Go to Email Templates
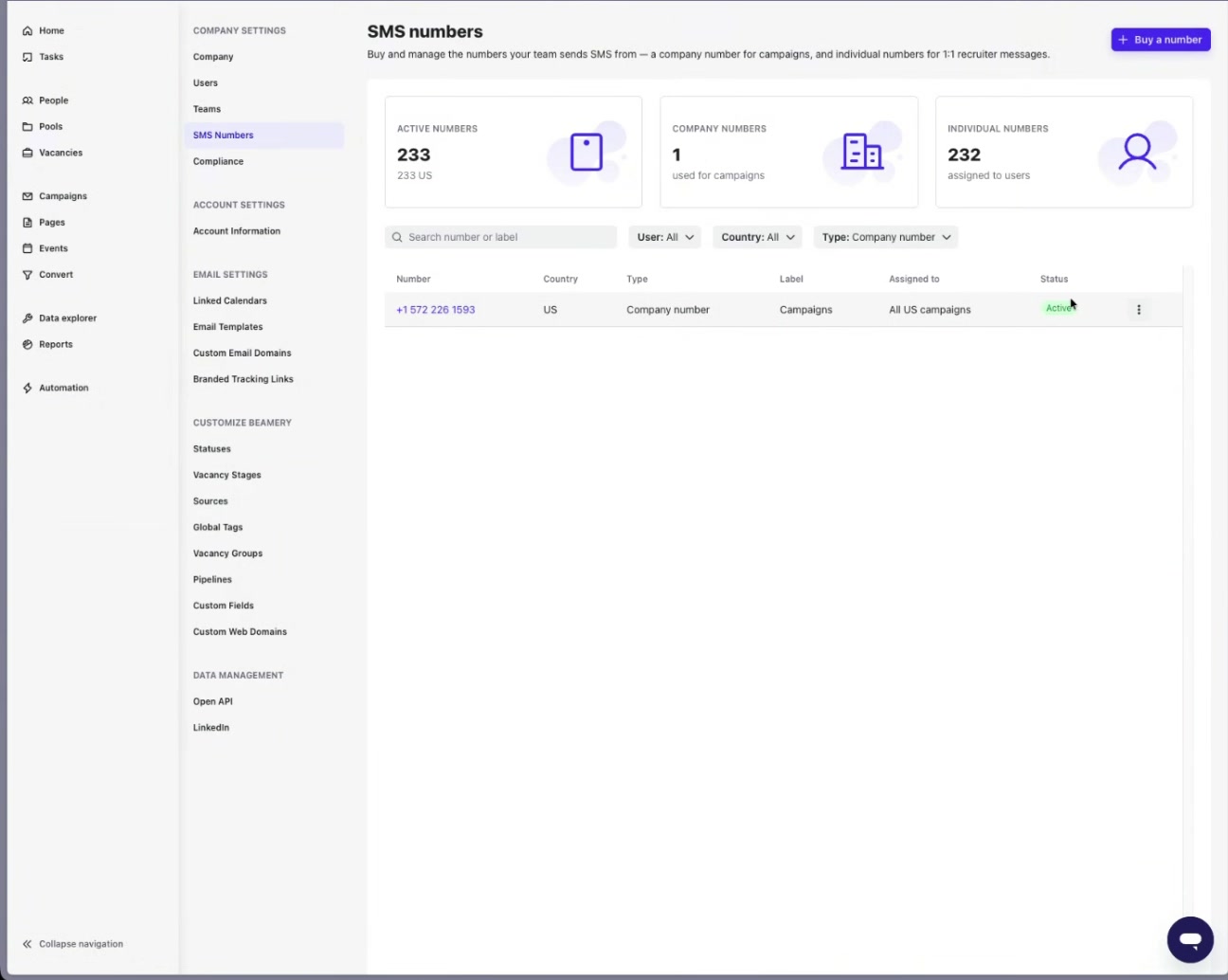The height and width of the screenshot is (980, 1228). tap(228, 327)
